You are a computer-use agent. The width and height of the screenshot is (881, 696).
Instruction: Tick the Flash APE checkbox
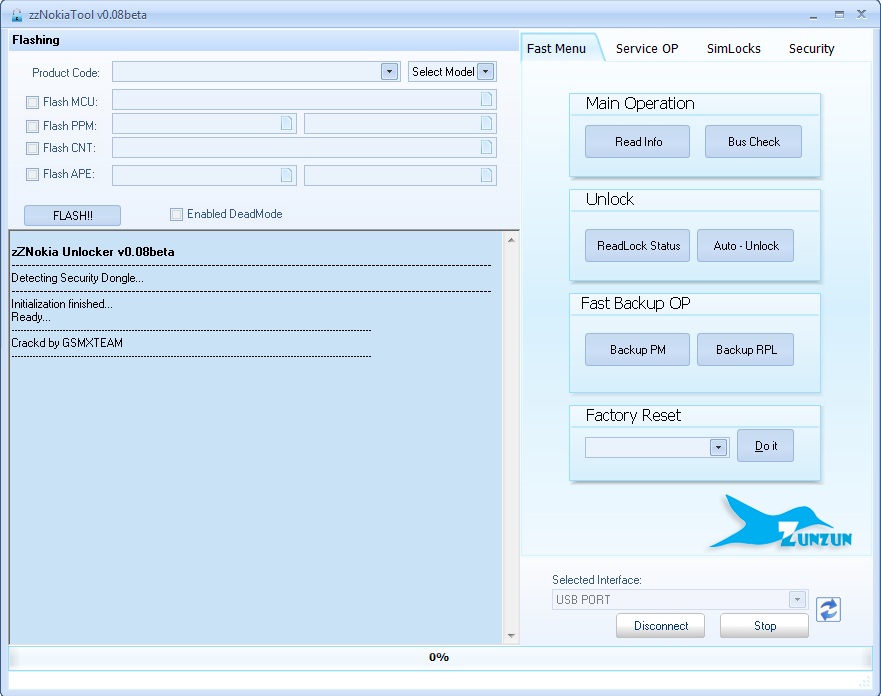[33, 174]
